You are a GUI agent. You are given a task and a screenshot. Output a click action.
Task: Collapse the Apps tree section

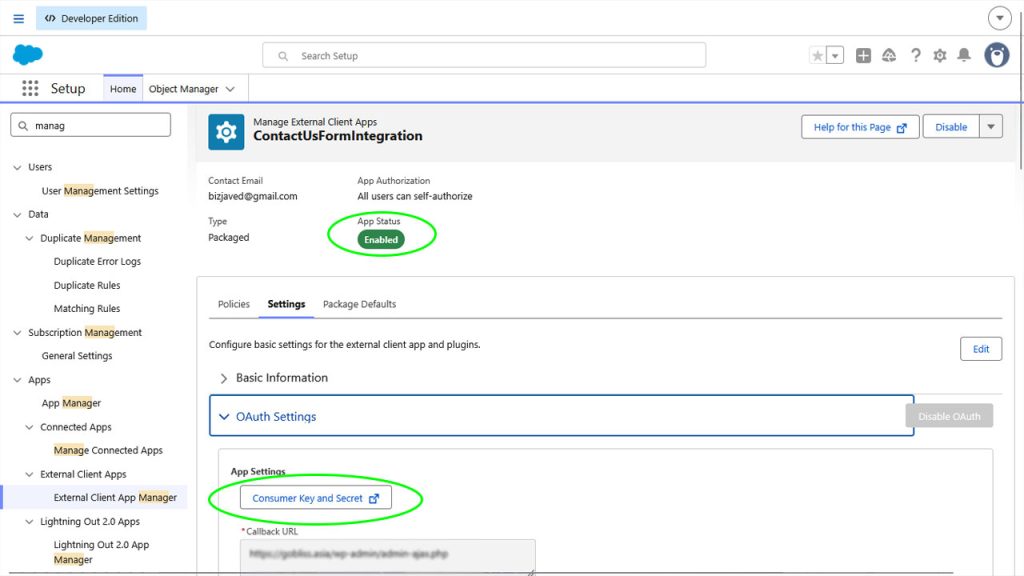pyautogui.click(x=17, y=379)
